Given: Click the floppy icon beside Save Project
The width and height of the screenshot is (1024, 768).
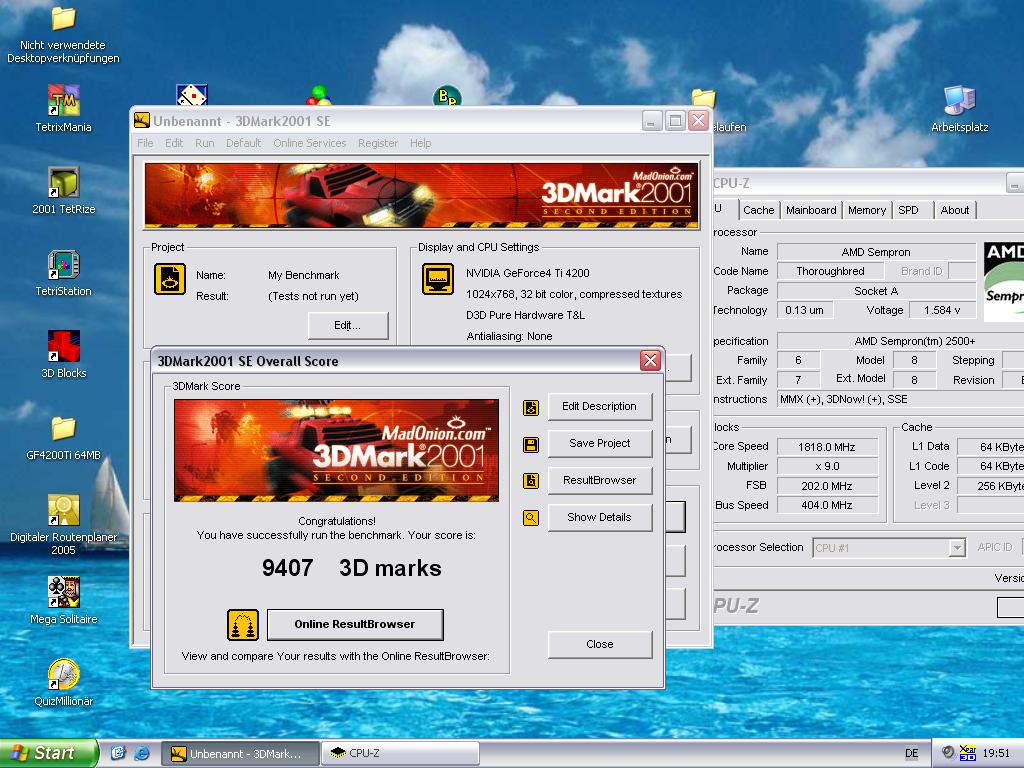Looking at the screenshot, I should 531,445.
